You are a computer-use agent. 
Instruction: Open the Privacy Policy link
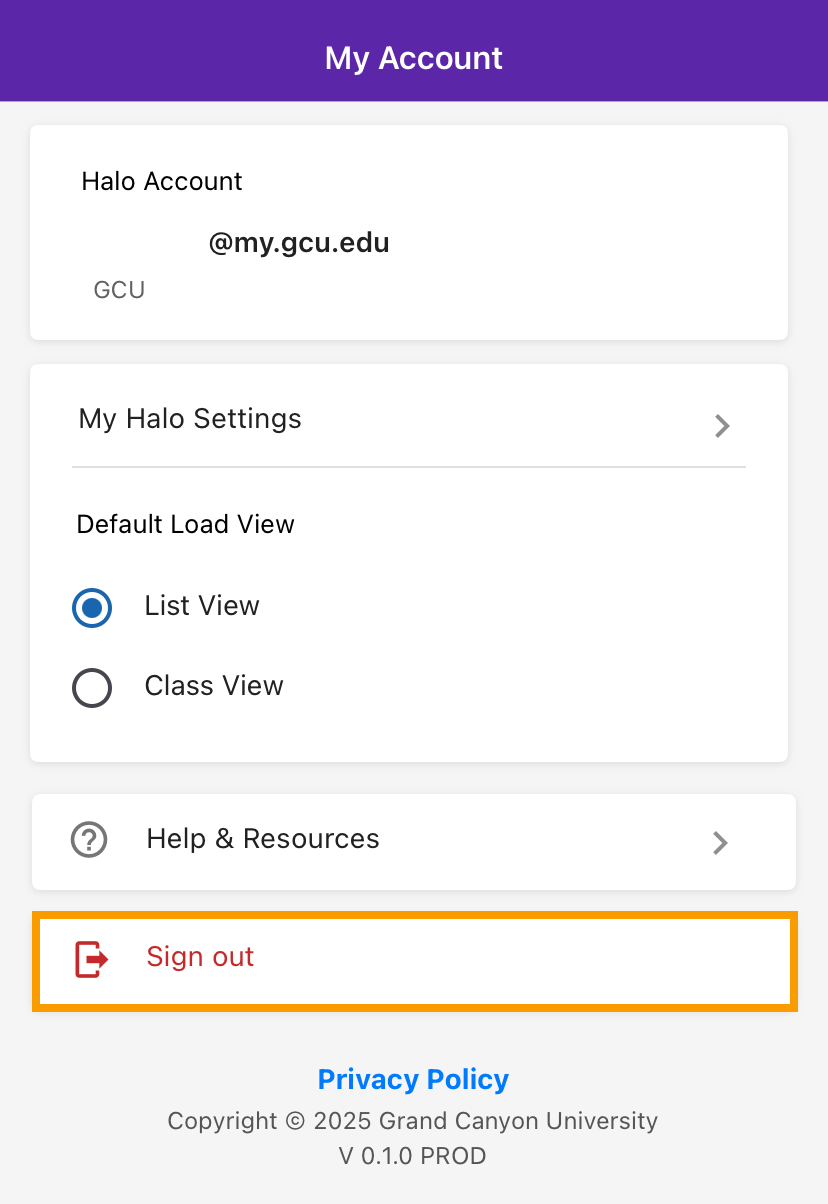(413, 1080)
